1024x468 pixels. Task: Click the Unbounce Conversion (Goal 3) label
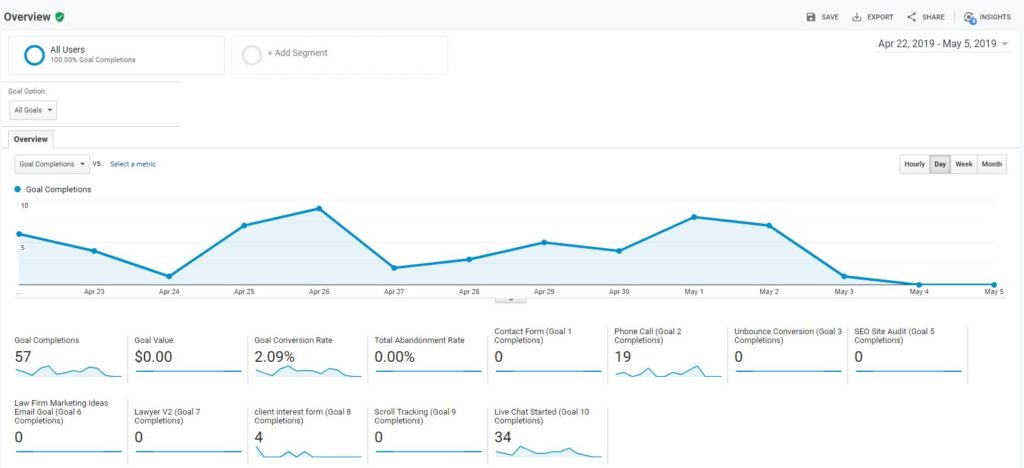click(788, 335)
